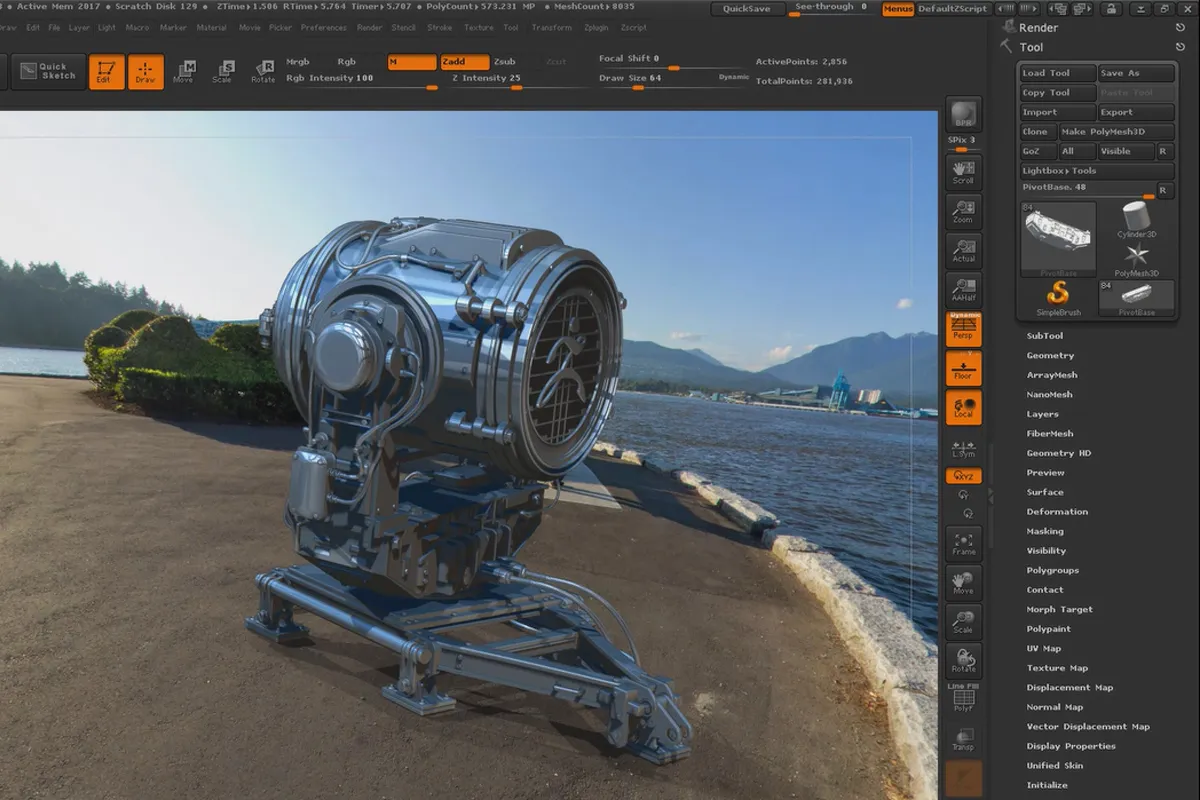The width and height of the screenshot is (1200, 800).
Task: Click the Rotate view icon in right shelf
Action: (964, 660)
